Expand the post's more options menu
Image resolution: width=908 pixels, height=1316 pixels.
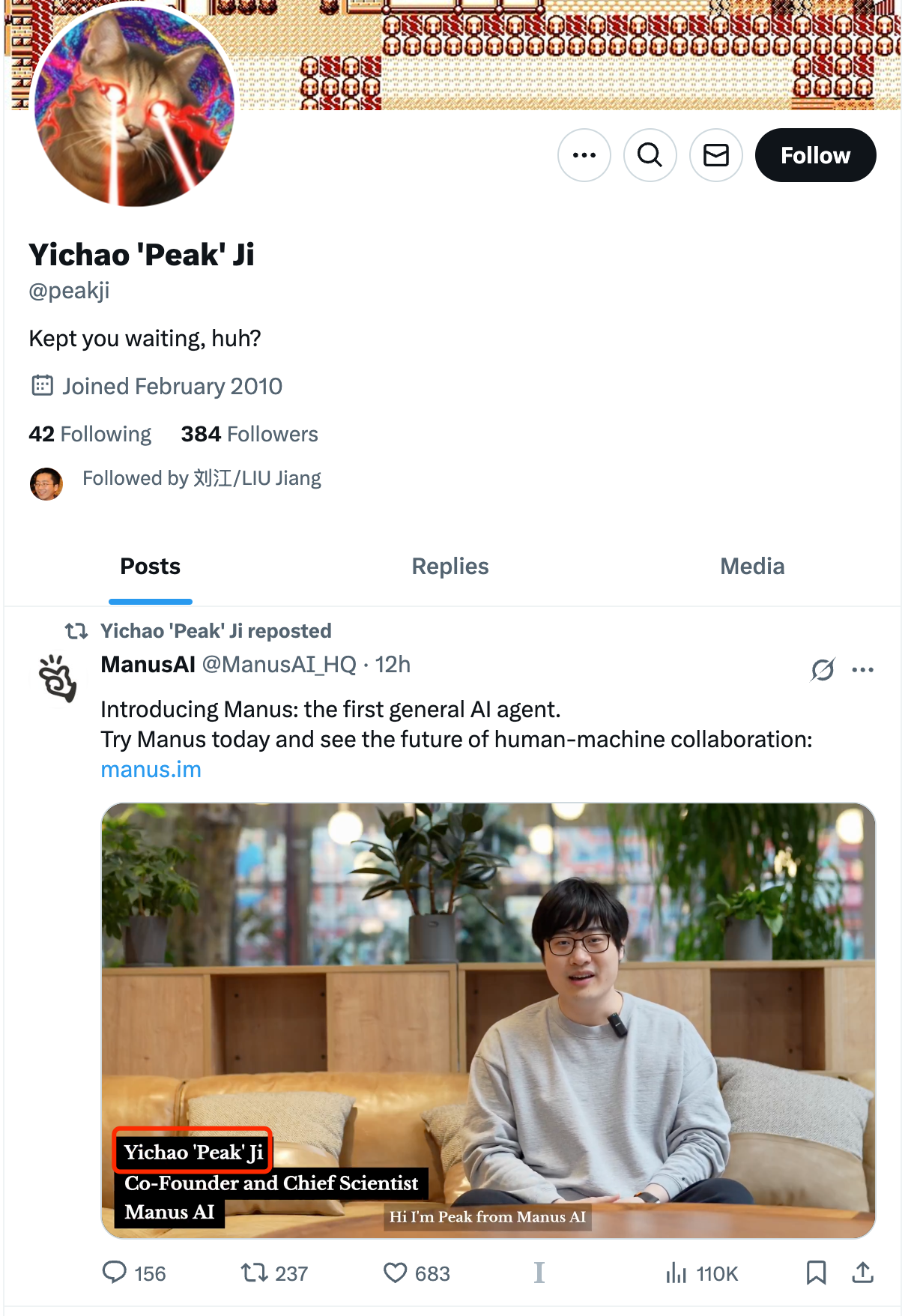click(x=862, y=669)
